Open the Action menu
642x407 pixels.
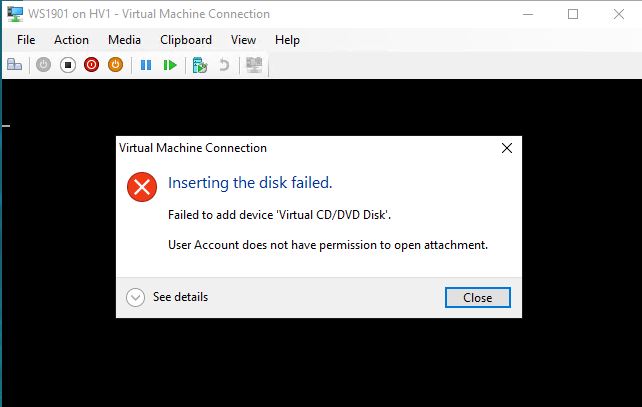click(x=71, y=40)
